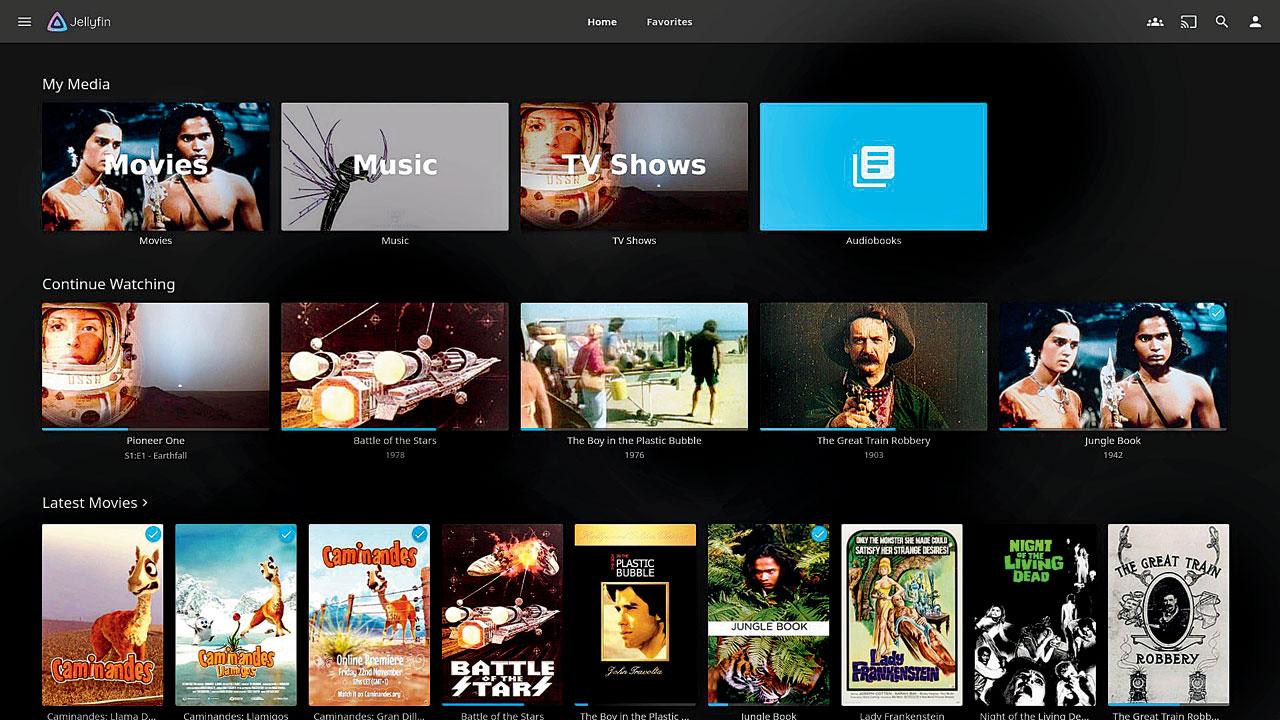The width and height of the screenshot is (1280, 720).
Task: Open the Movies library card
Action: [x=155, y=167]
